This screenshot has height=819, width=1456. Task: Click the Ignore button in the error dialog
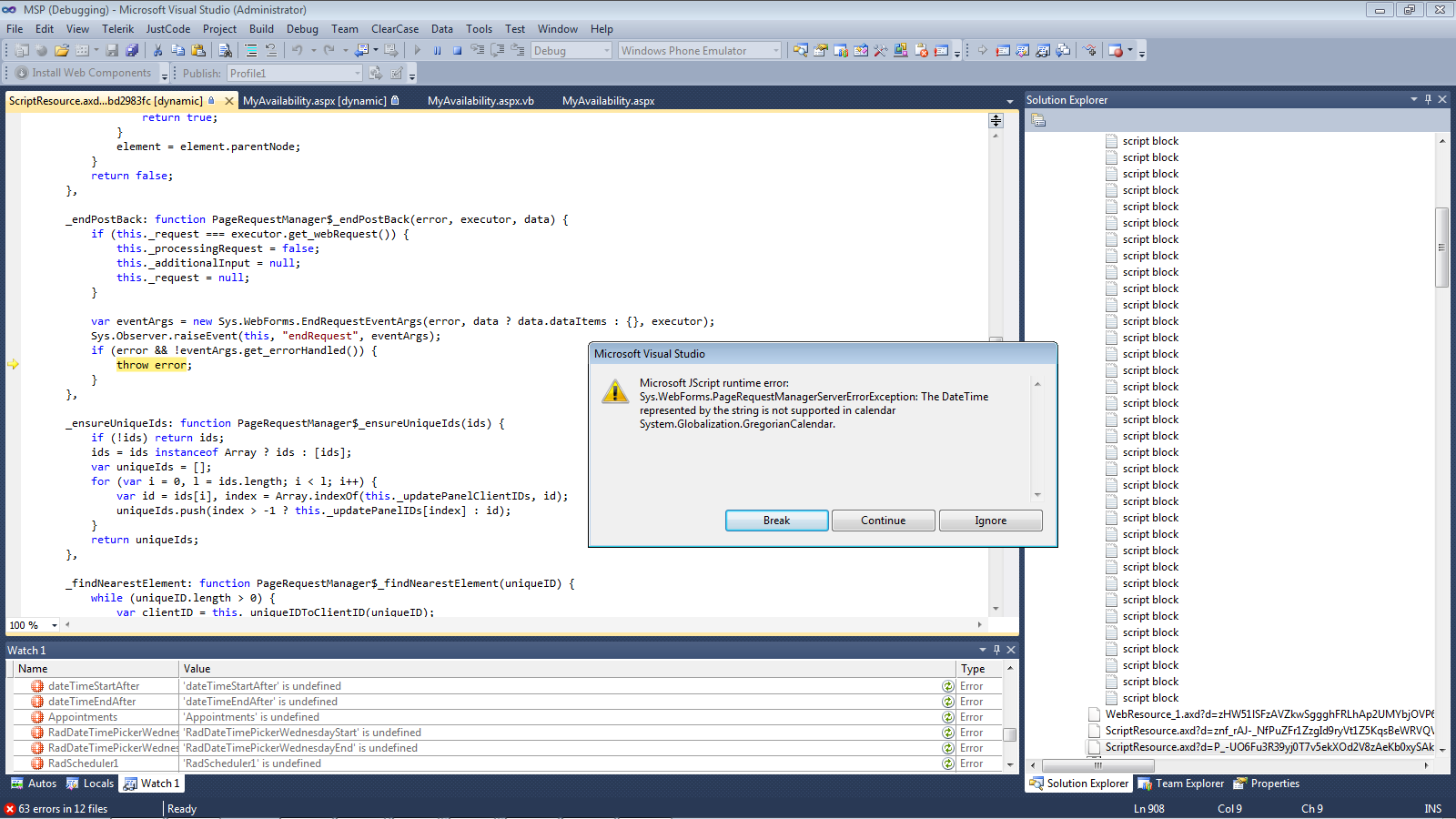[x=990, y=521]
